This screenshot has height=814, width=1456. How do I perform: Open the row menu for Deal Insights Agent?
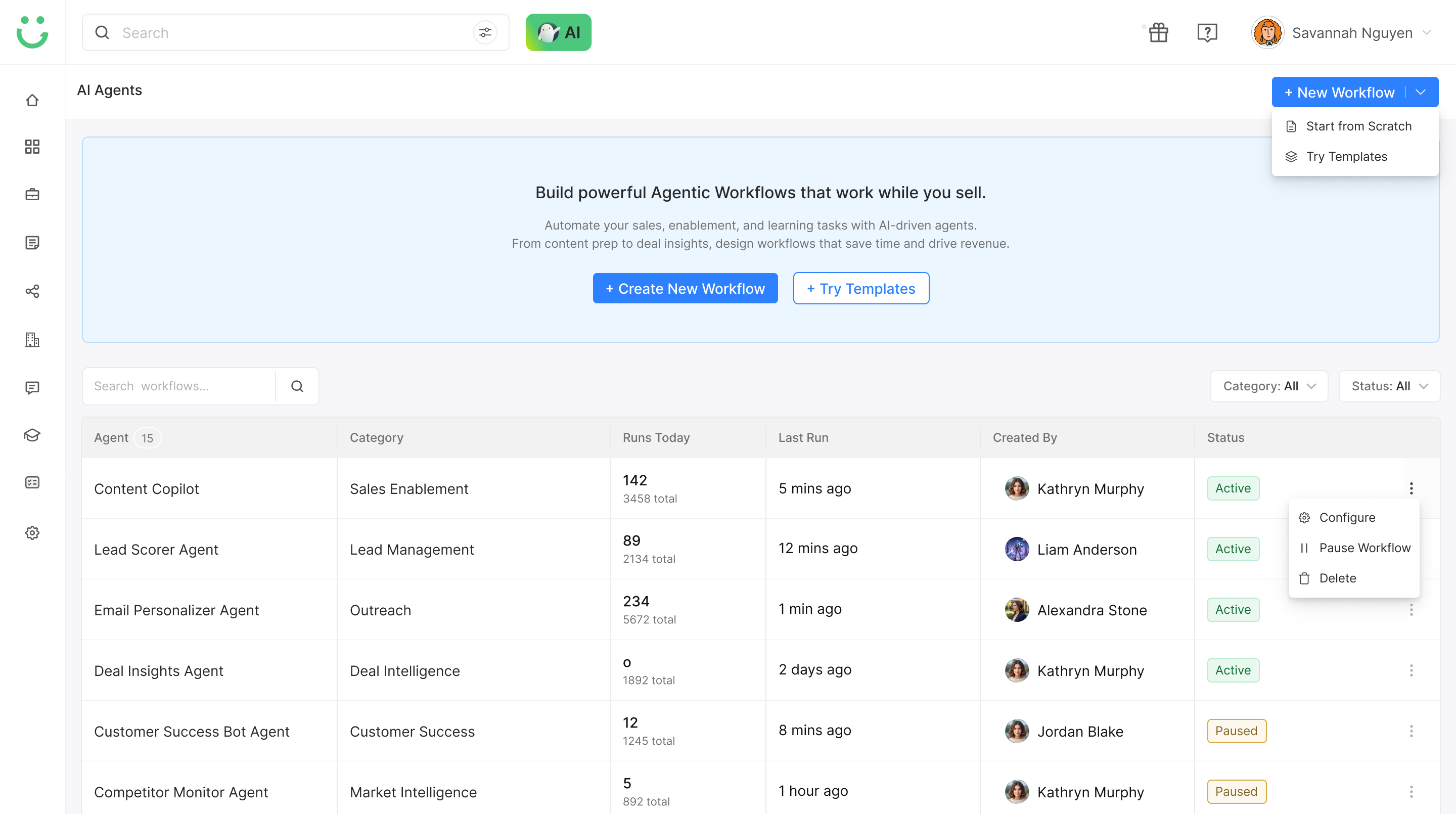1412,670
